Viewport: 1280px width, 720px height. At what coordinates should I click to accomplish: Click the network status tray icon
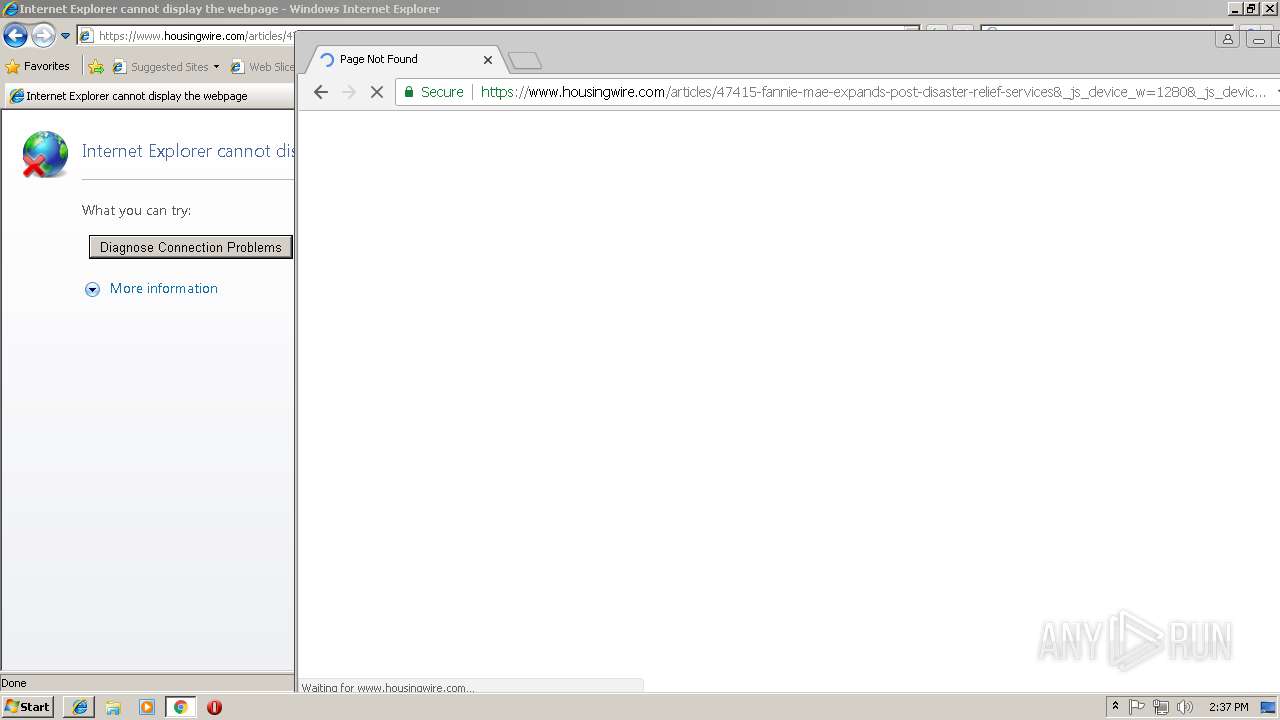1161,707
